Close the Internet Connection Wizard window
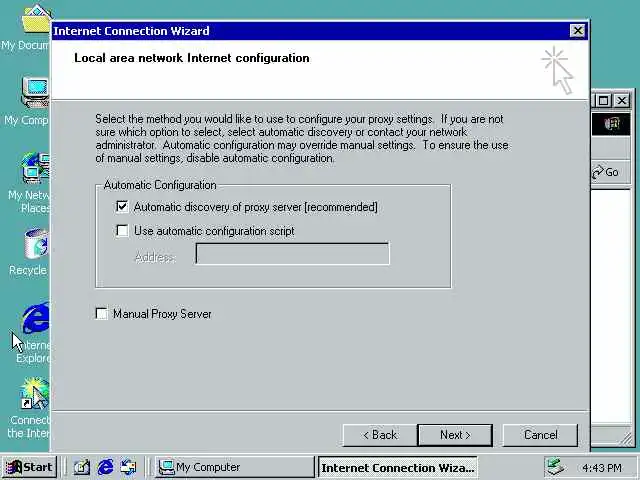The image size is (640, 480). click(x=577, y=31)
